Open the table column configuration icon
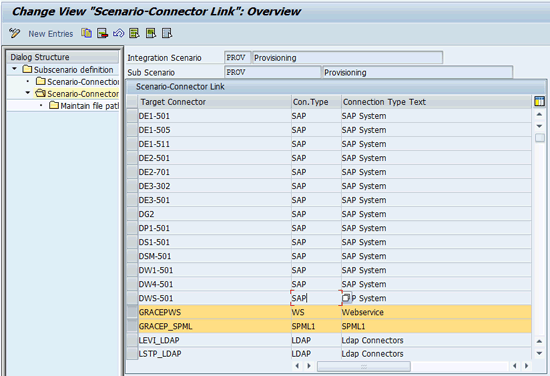Viewport: 550px width, 376px height. (x=539, y=102)
